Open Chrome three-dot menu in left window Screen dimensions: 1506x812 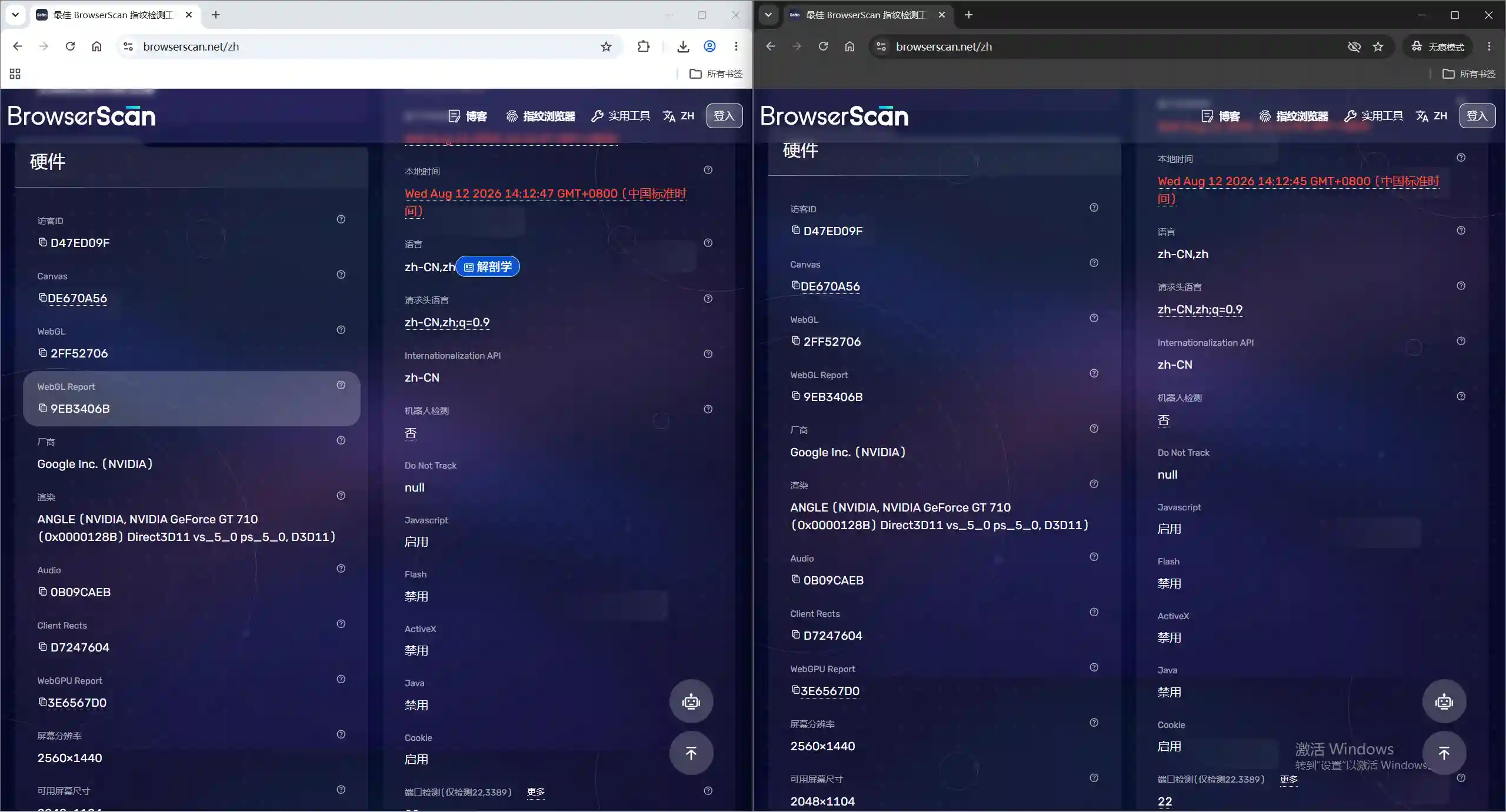tap(736, 46)
